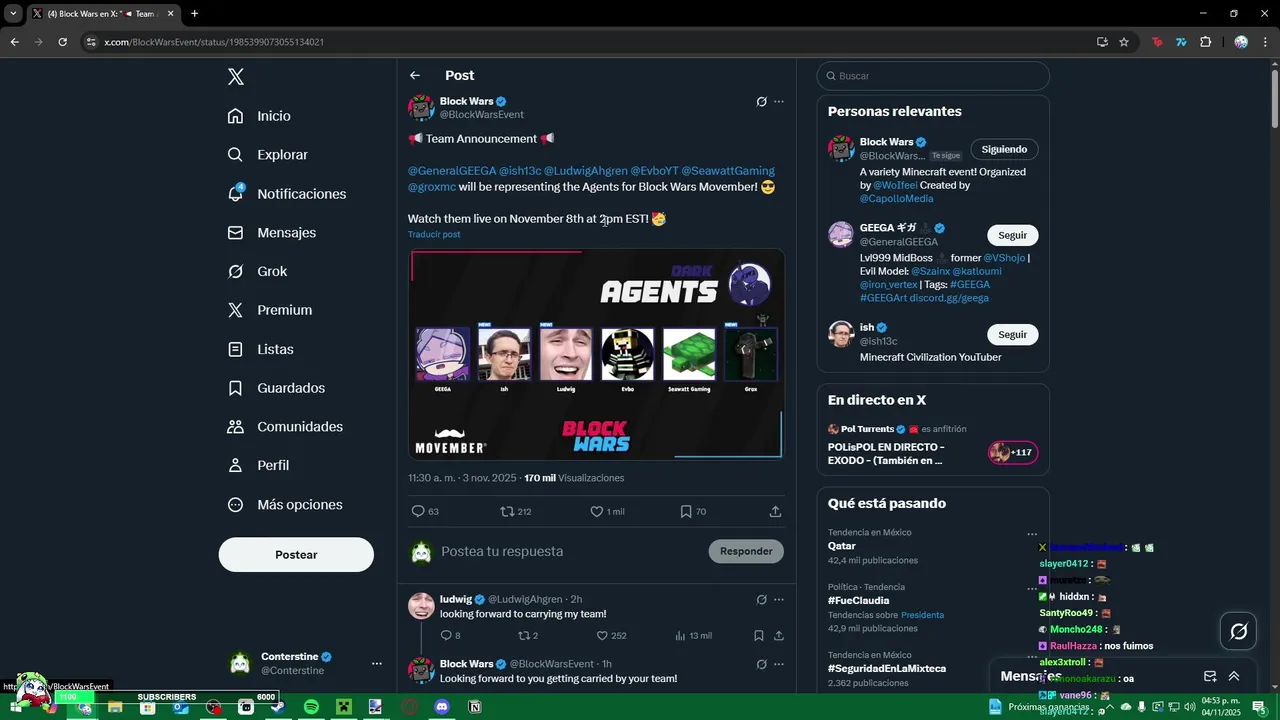Open the Qatar trend

(933, 547)
